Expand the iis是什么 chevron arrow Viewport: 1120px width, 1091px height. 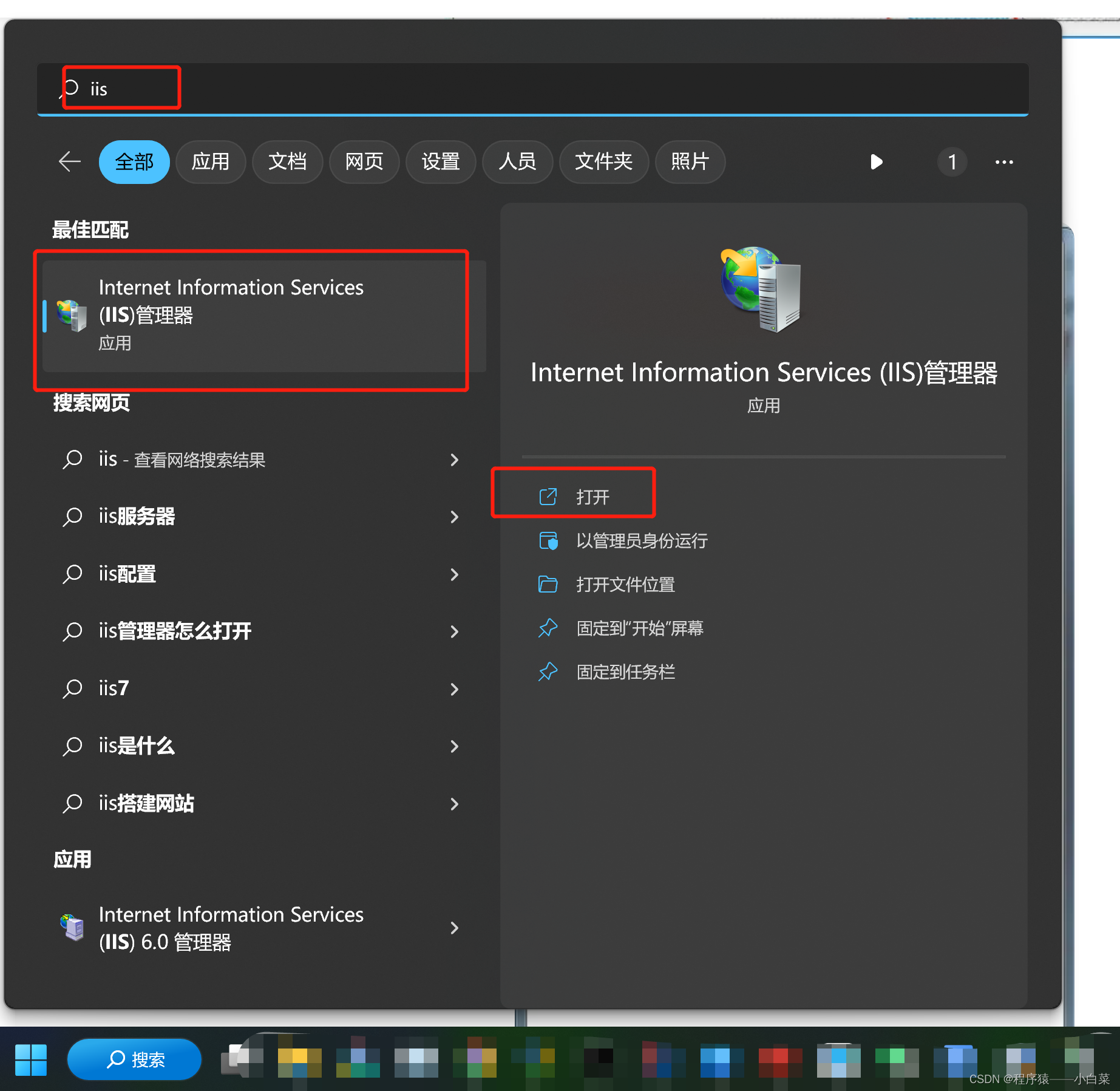[x=454, y=746]
